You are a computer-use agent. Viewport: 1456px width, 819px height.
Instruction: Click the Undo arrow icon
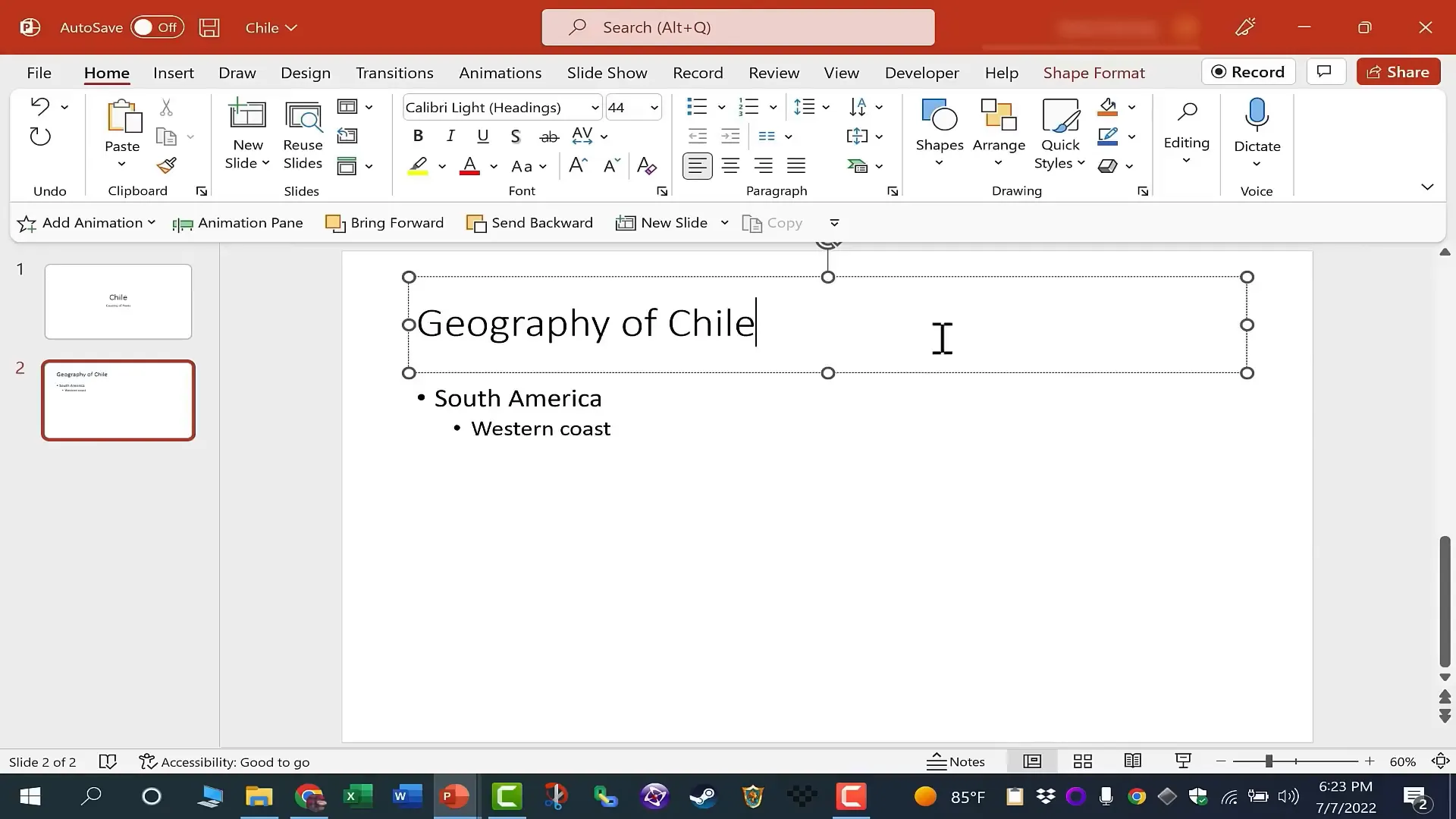point(39,106)
